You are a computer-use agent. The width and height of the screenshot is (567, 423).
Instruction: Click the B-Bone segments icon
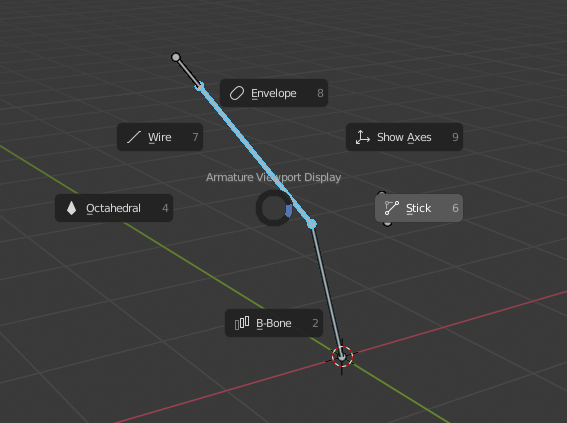242,323
